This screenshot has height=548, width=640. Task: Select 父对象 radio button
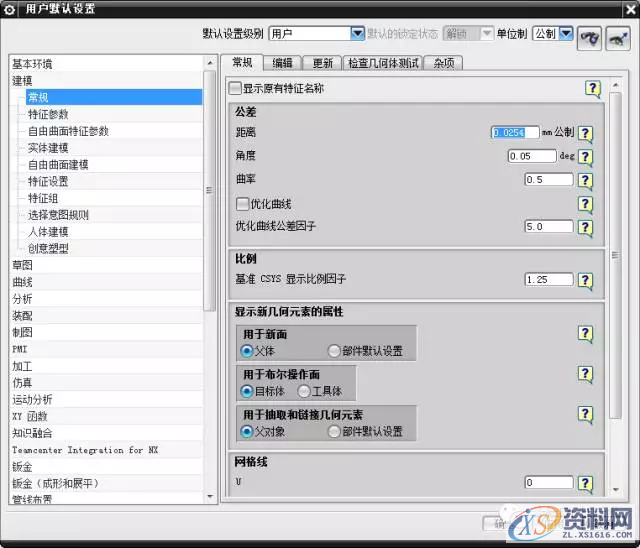tap(247, 432)
